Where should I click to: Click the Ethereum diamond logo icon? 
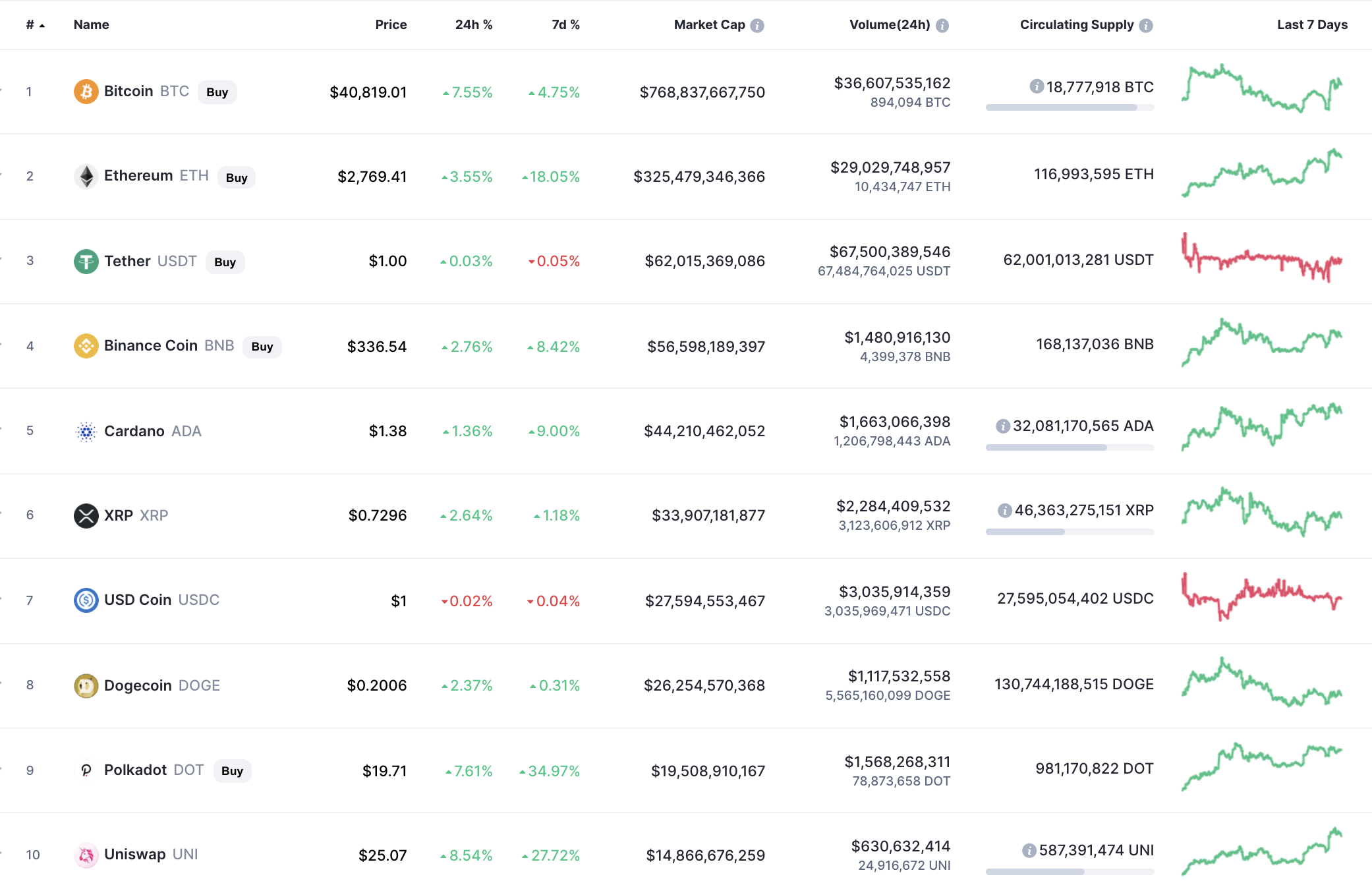pos(86,176)
